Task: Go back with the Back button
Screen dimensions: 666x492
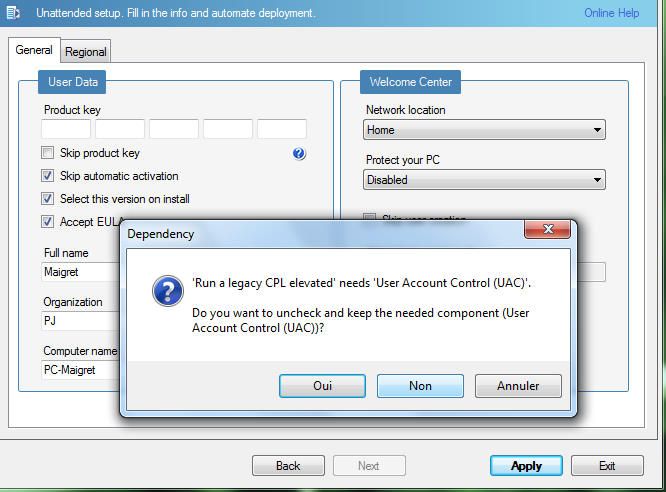Action: click(x=288, y=466)
